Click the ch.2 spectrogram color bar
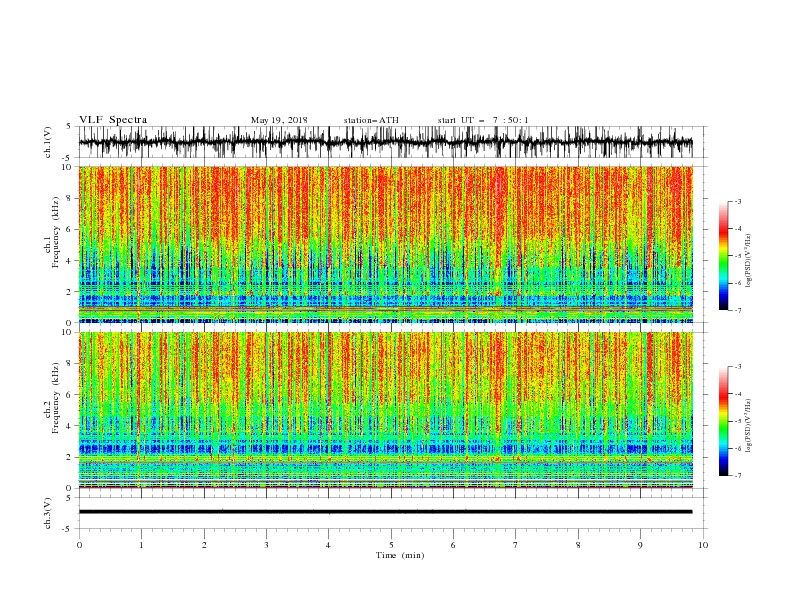 pos(723,421)
